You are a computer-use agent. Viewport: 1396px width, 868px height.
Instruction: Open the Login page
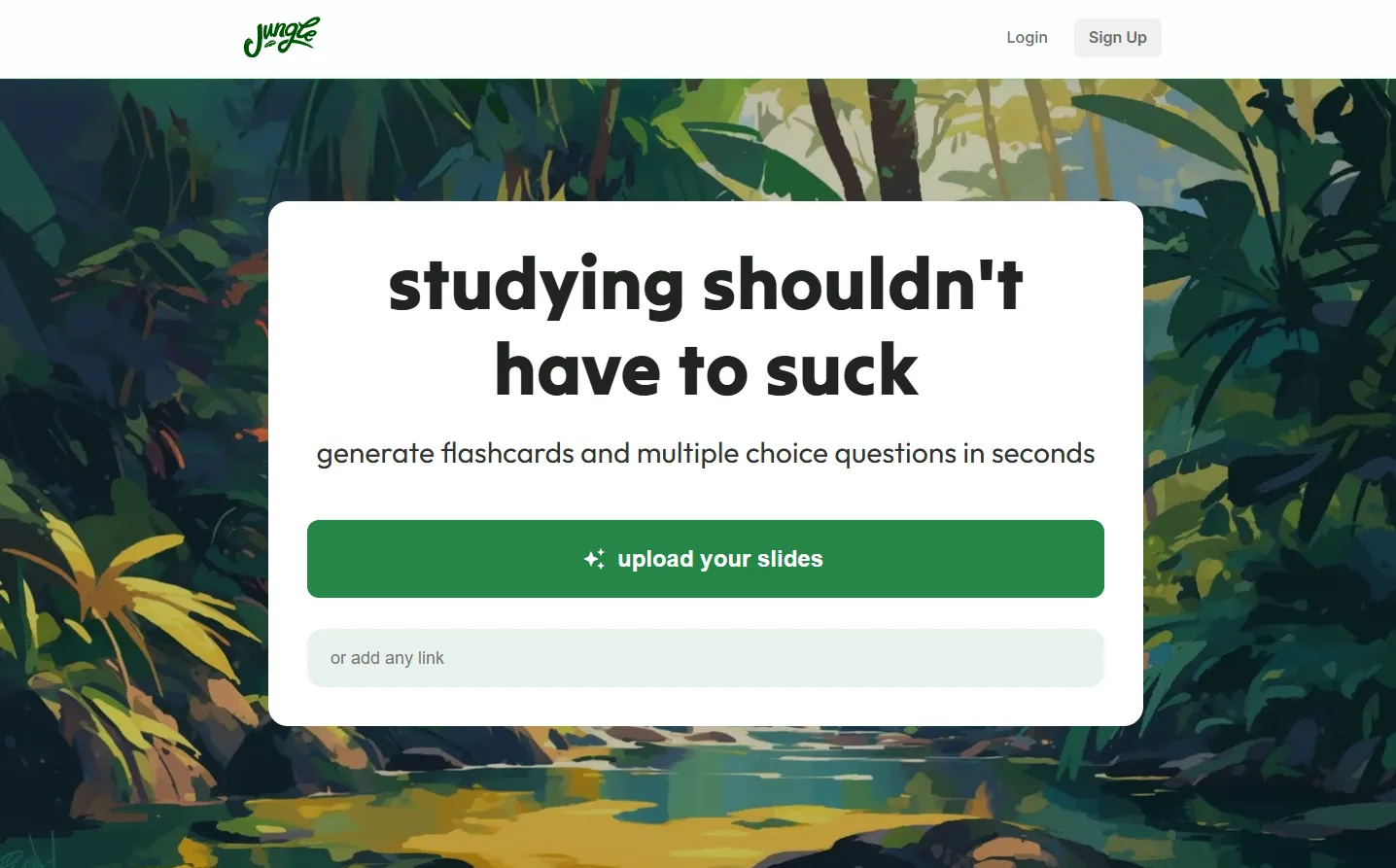click(x=1027, y=37)
